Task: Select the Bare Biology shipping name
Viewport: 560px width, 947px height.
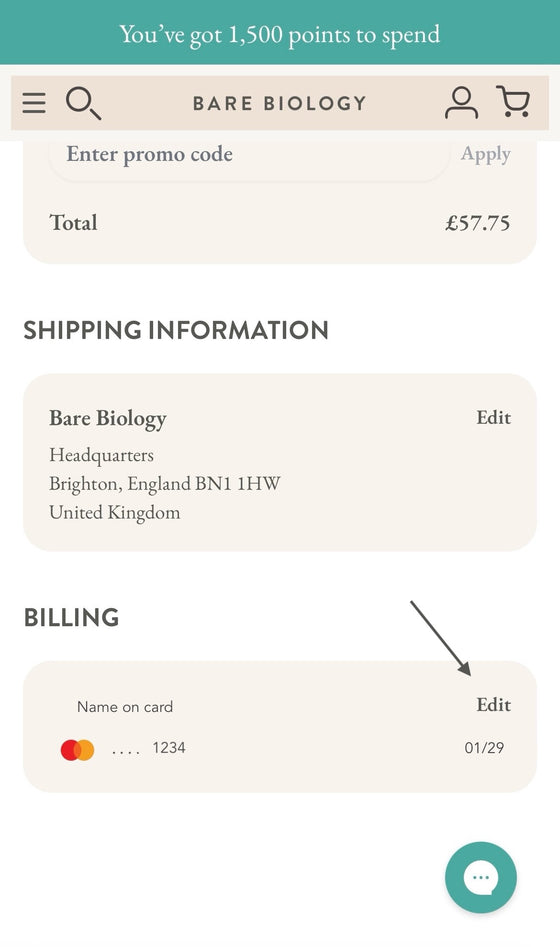Action: click(x=108, y=419)
